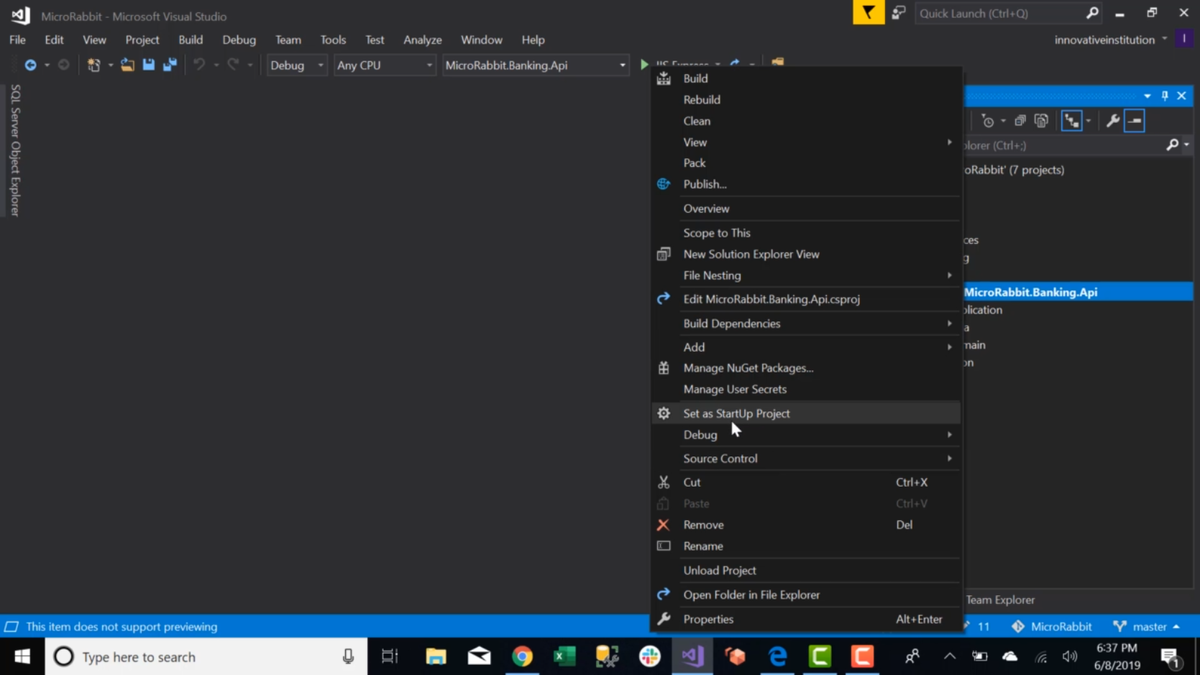Open the Tools menu in the menu bar

point(333,40)
